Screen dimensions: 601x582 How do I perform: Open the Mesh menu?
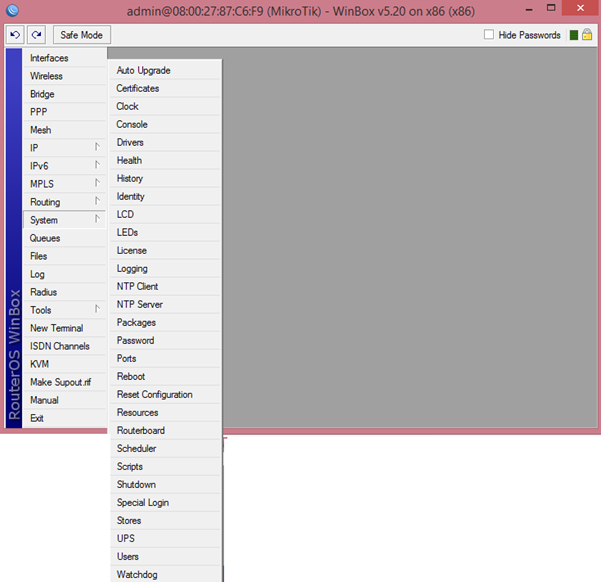(x=64, y=130)
